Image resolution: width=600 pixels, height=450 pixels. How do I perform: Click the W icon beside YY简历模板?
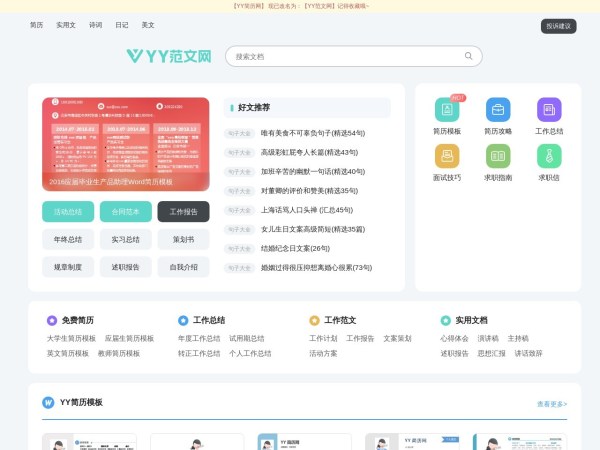[x=48, y=402]
